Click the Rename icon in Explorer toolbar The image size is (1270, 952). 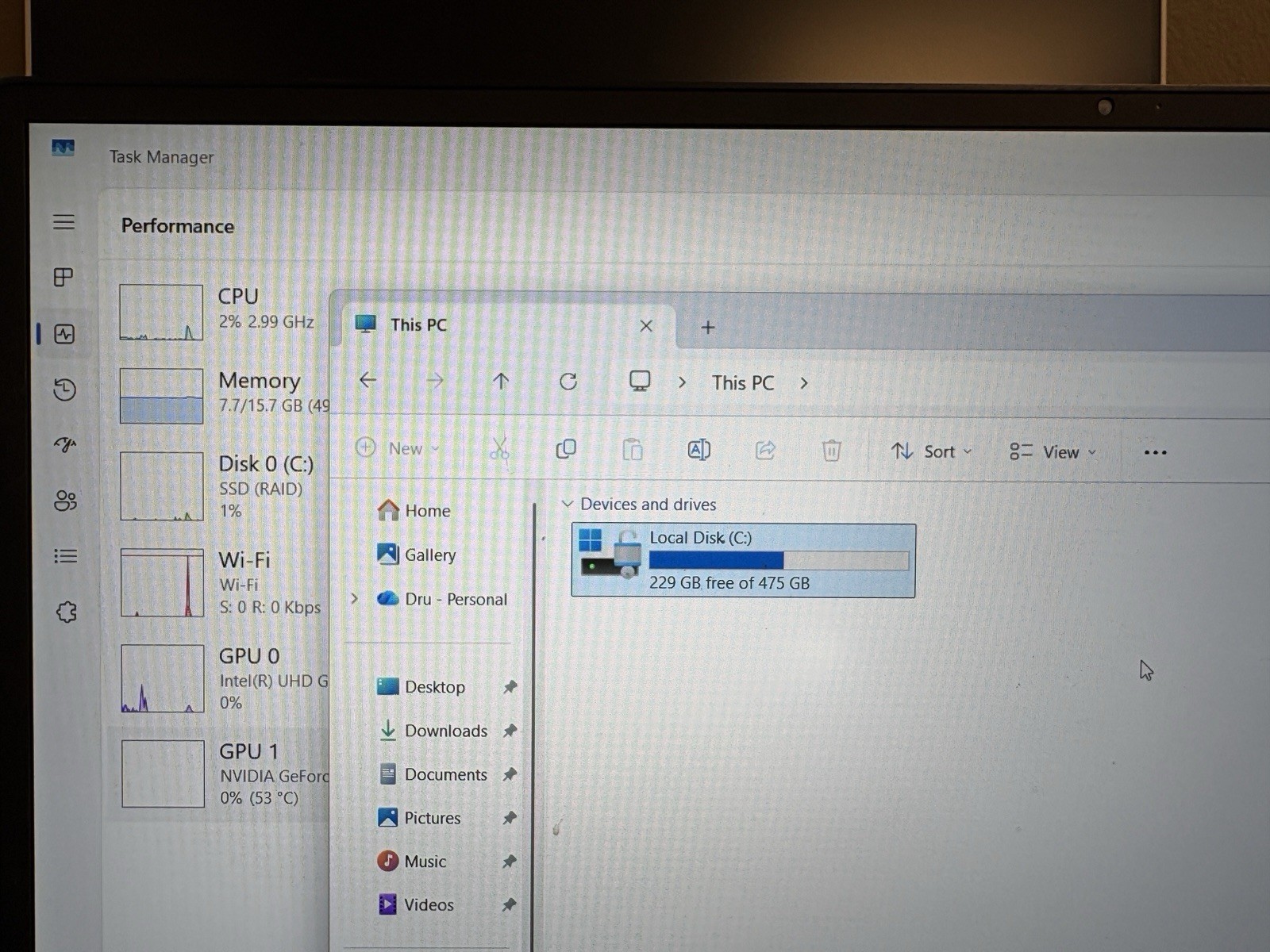(698, 450)
